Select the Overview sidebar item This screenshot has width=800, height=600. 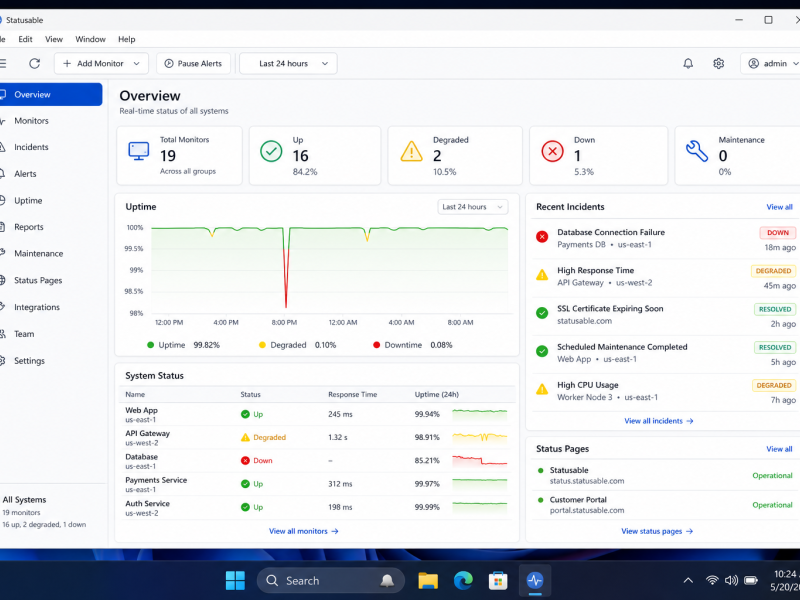pos(51,94)
